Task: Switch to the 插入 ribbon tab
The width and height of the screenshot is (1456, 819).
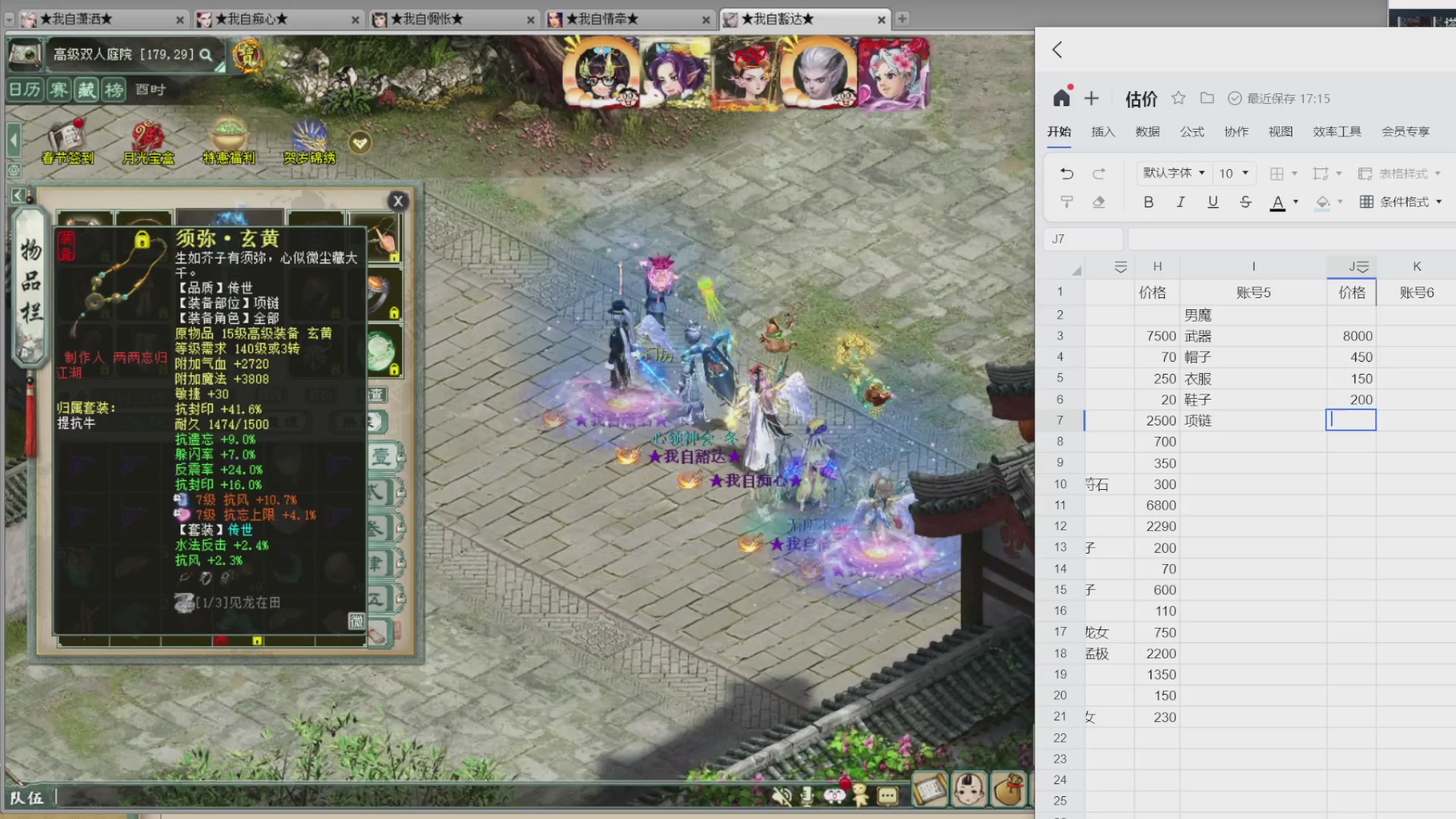Action: pos(1103,131)
